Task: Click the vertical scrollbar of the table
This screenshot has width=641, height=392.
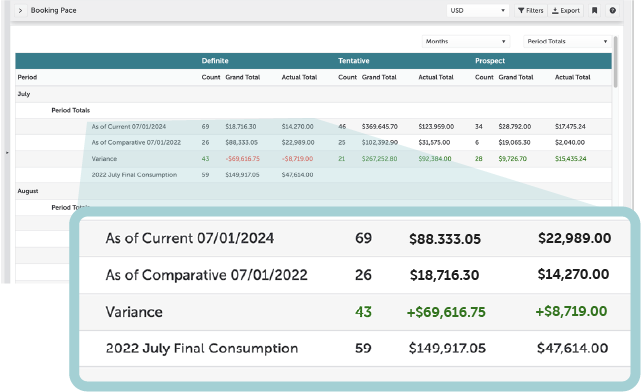Action: pyautogui.click(x=615, y=61)
